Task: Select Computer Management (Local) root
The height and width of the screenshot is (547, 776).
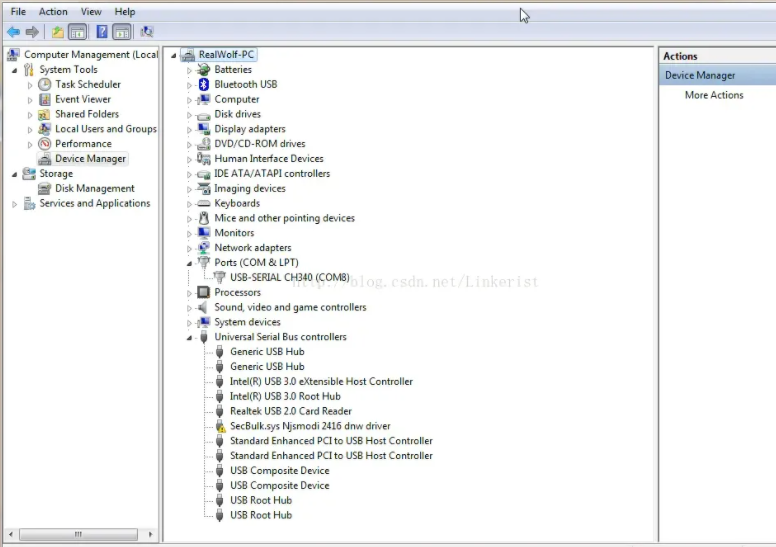Action: point(91,54)
